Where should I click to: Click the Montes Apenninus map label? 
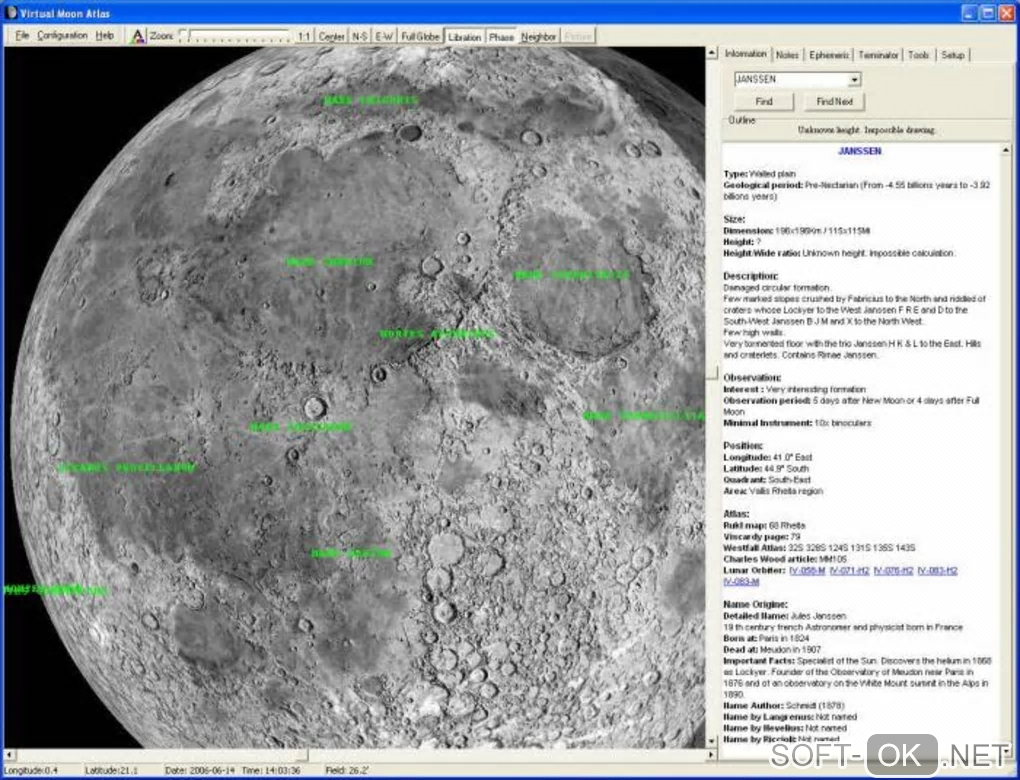pos(437,334)
